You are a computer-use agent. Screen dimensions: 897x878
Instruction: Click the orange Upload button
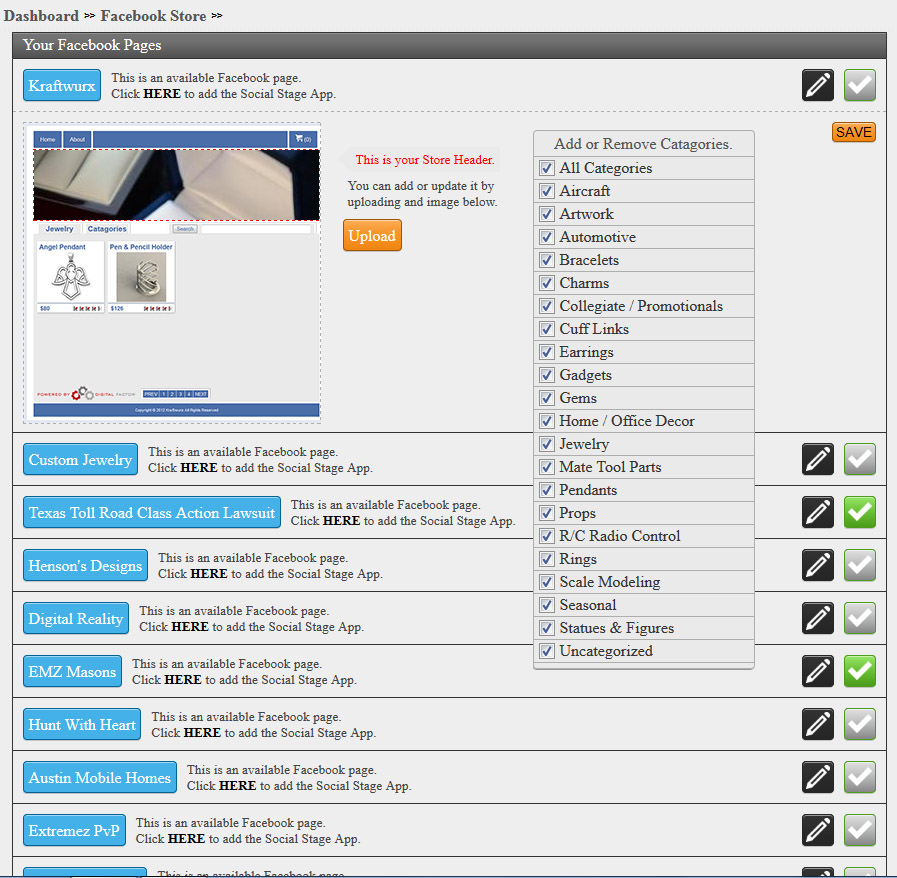click(x=372, y=236)
